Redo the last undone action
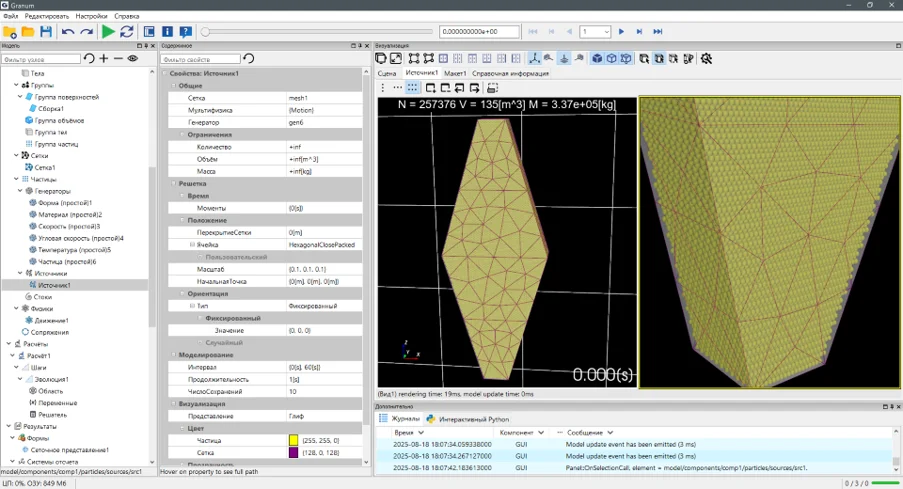This screenshot has width=903, height=489. (x=86, y=32)
